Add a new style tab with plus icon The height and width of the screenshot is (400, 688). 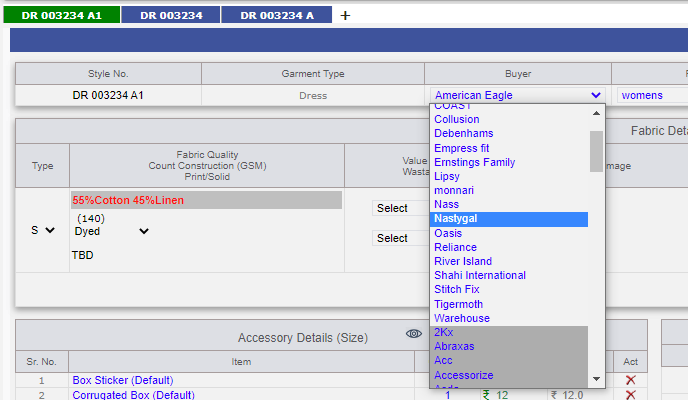(345, 16)
